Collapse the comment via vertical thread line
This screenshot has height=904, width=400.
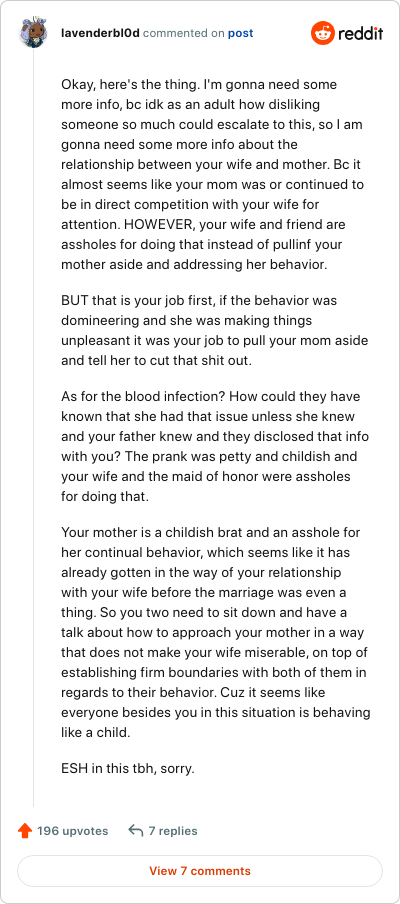pyautogui.click(x=33, y=428)
